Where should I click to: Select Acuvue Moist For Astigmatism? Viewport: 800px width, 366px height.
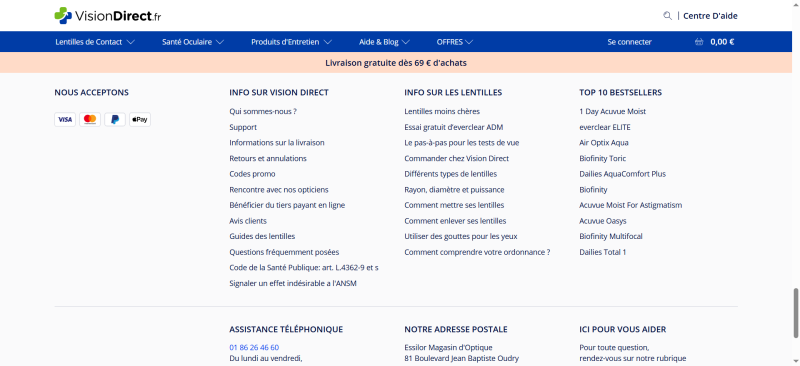[x=631, y=205]
